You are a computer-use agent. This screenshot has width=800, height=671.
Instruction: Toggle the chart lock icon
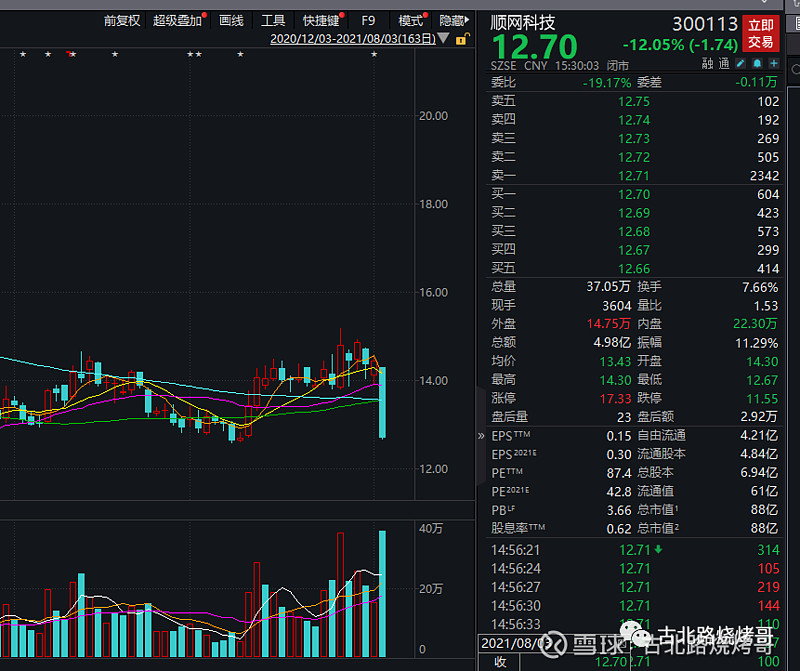pyautogui.click(x=462, y=39)
